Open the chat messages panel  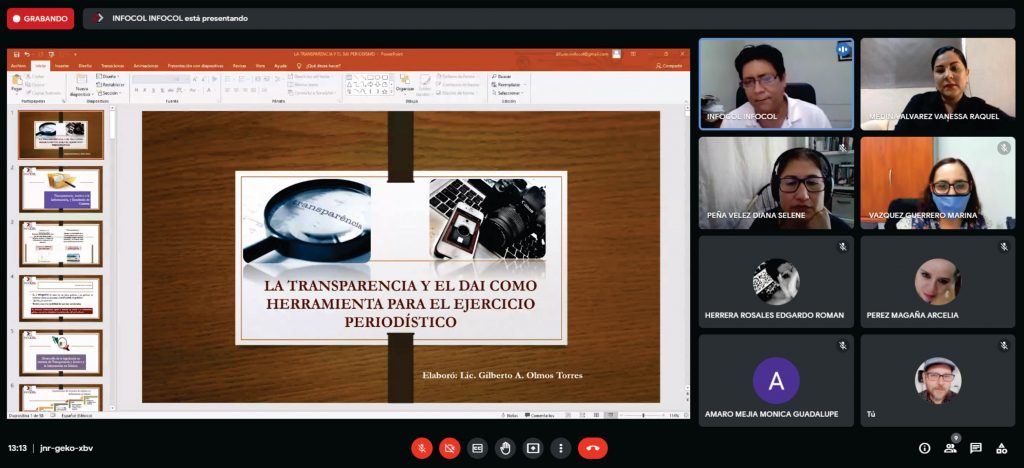point(976,448)
